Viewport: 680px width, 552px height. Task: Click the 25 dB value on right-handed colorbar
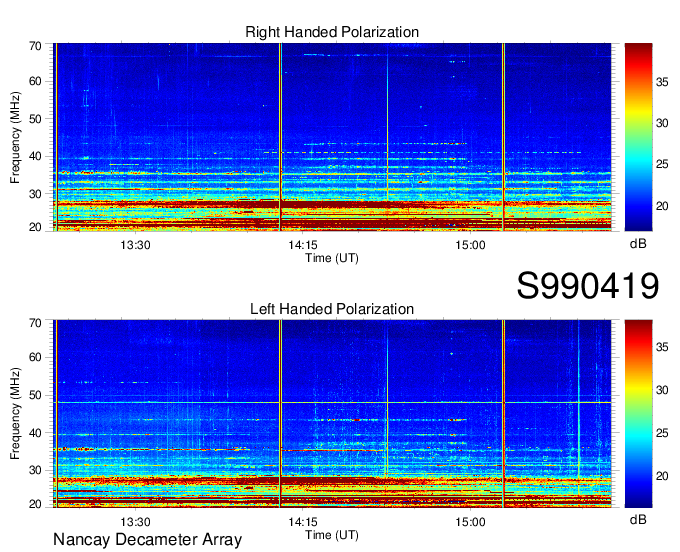pyautogui.click(x=662, y=164)
